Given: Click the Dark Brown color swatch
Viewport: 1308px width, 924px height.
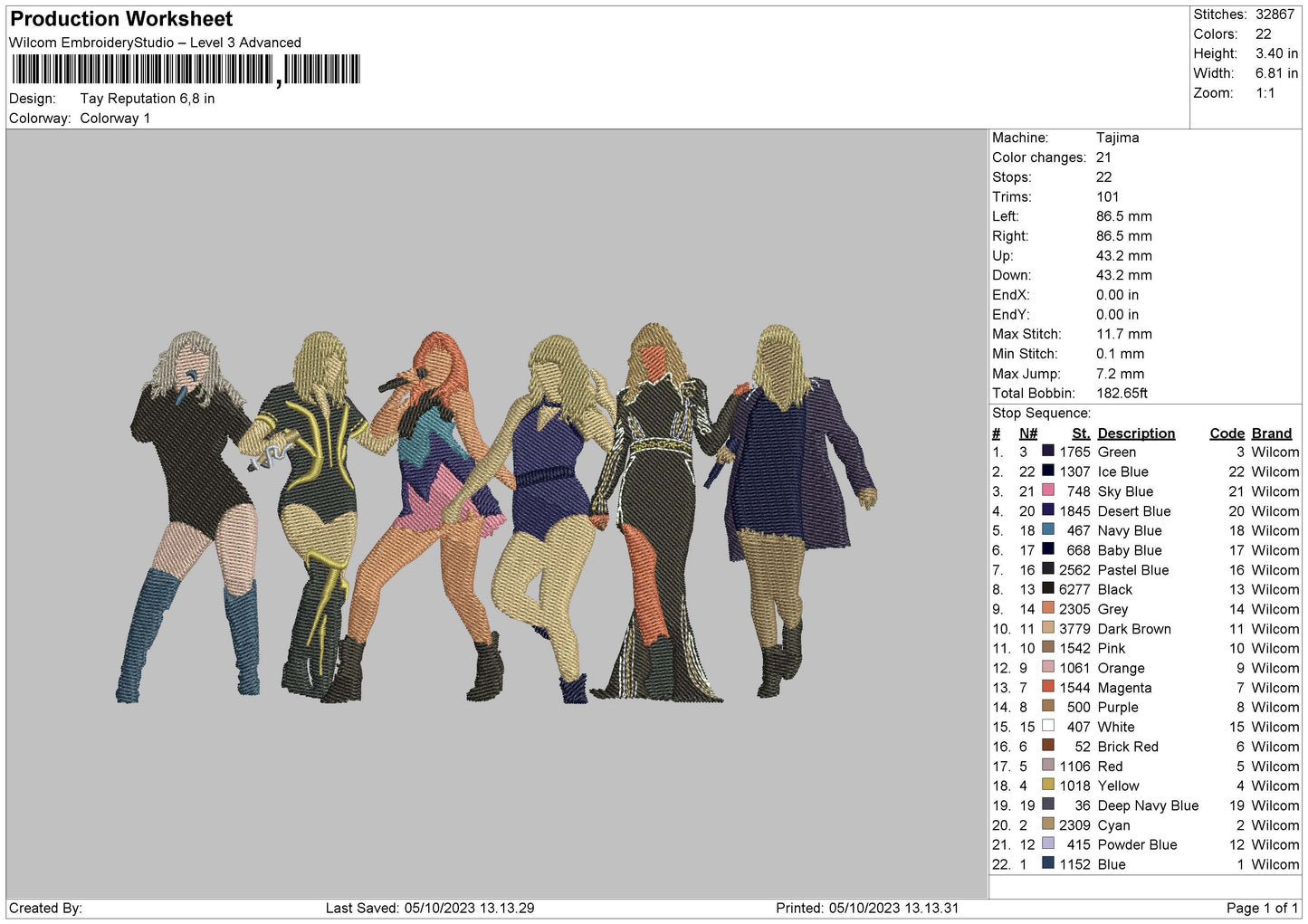Looking at the screenshot, I should click(1047, 627).
